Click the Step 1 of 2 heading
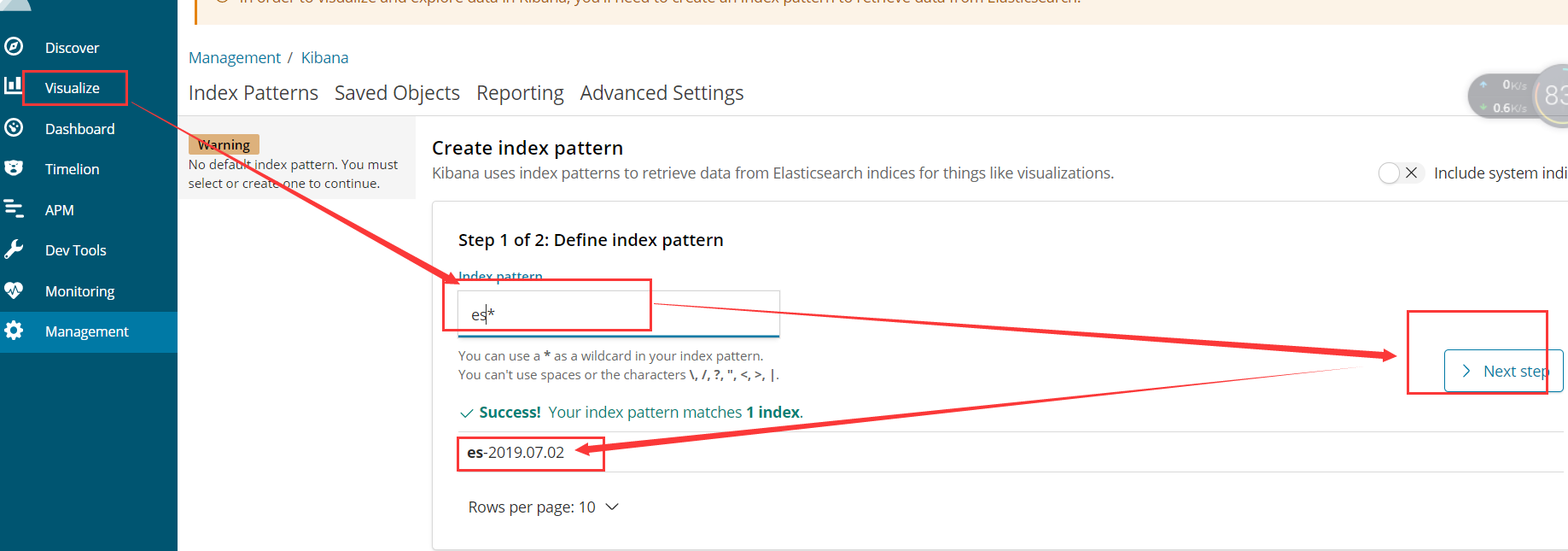The height and width of the screenshot is (551, 1568). tap(591, 240)
